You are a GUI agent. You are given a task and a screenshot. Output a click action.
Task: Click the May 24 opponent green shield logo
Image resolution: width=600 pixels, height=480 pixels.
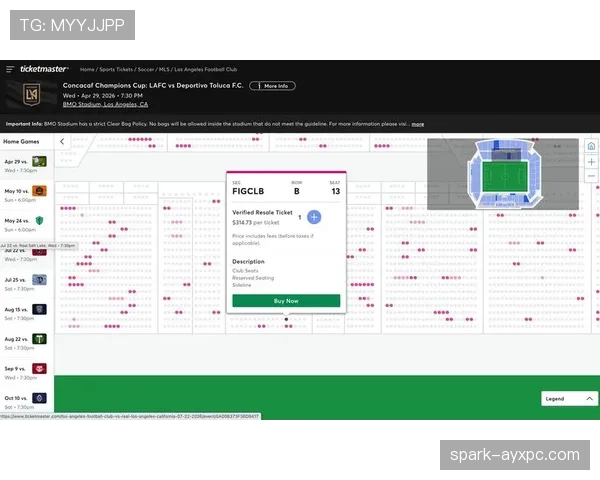click(39, 220)
